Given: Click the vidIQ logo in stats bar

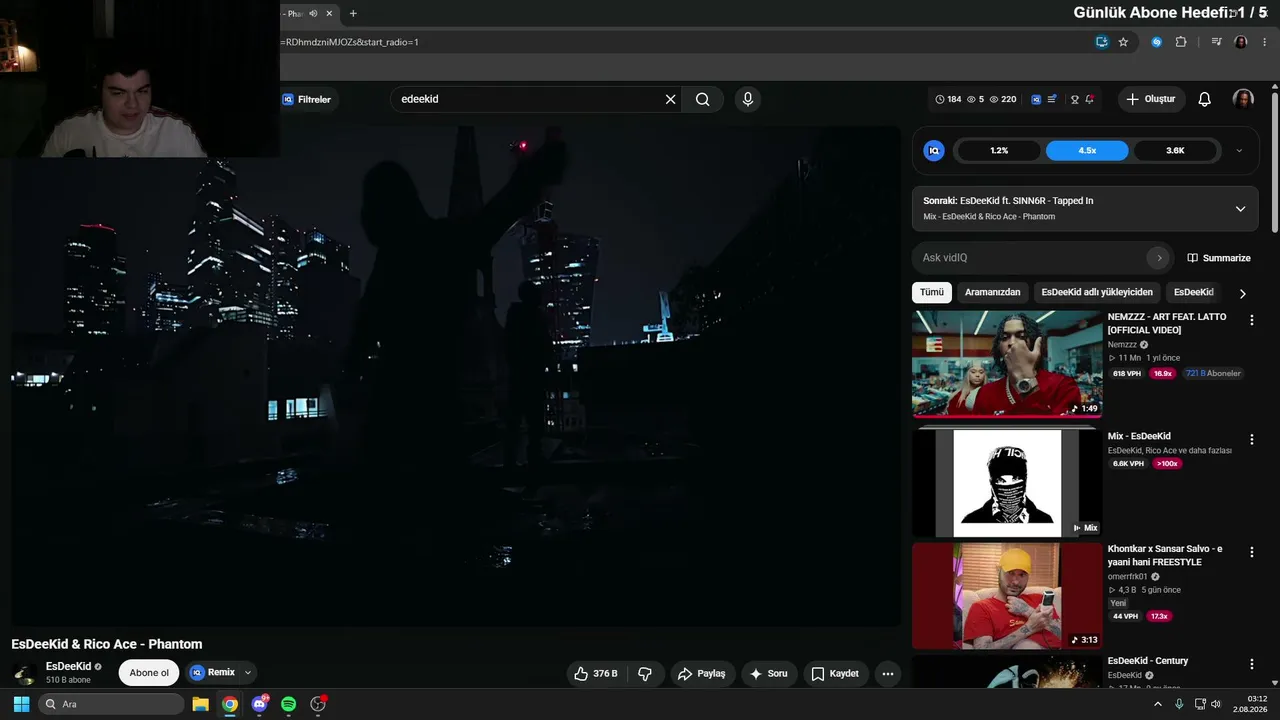Looking at the screenshot, I should pyautogui.click(x=1036, y=99).
